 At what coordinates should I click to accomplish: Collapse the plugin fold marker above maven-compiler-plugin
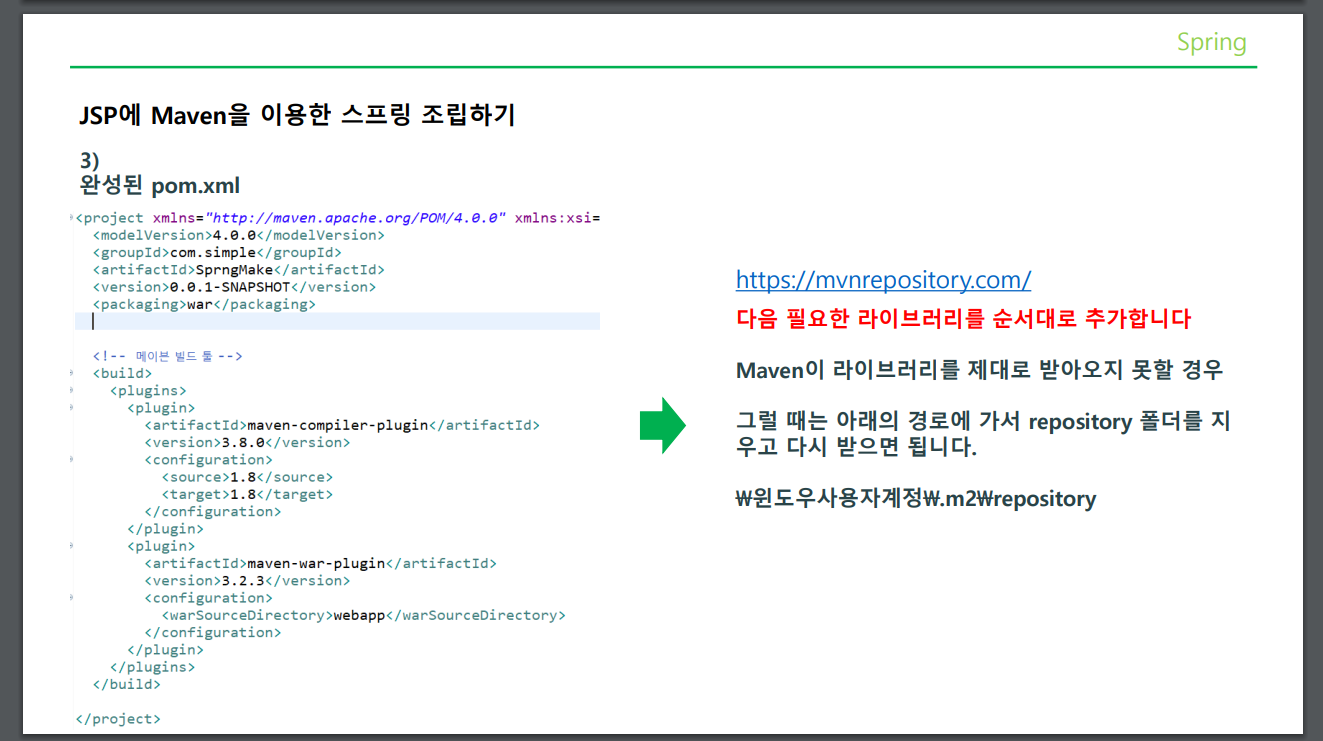(72, 408)
